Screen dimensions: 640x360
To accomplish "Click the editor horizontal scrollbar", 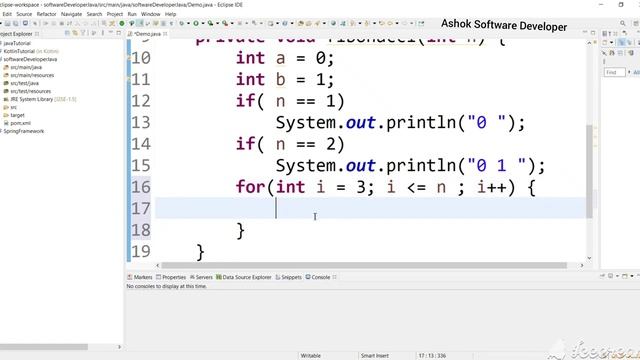I will pyautogui.click(x=364, y=265).
